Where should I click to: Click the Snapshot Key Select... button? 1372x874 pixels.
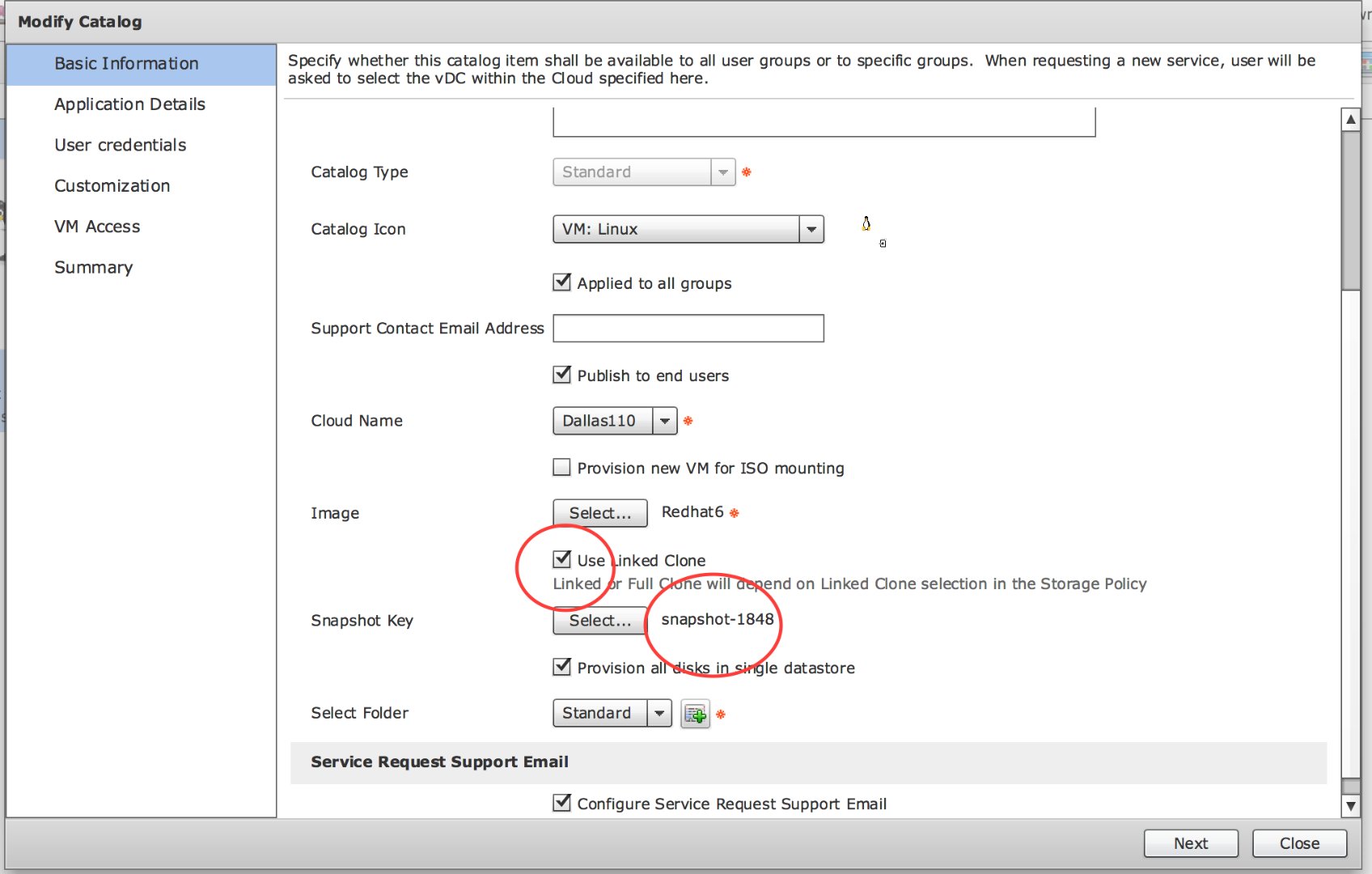click(599, 621)
